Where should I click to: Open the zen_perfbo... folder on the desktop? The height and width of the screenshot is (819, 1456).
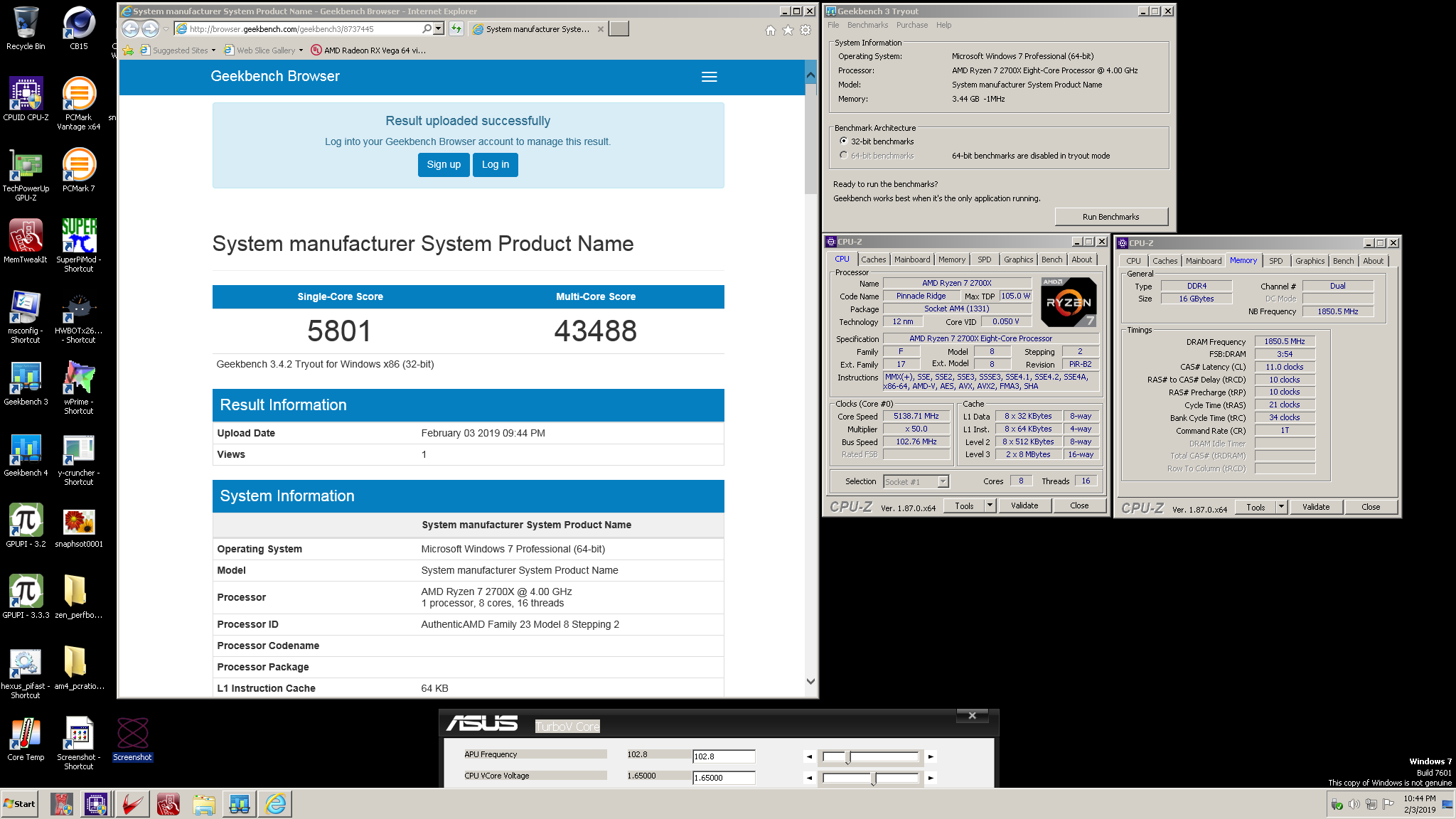click(x=79, y=597)
